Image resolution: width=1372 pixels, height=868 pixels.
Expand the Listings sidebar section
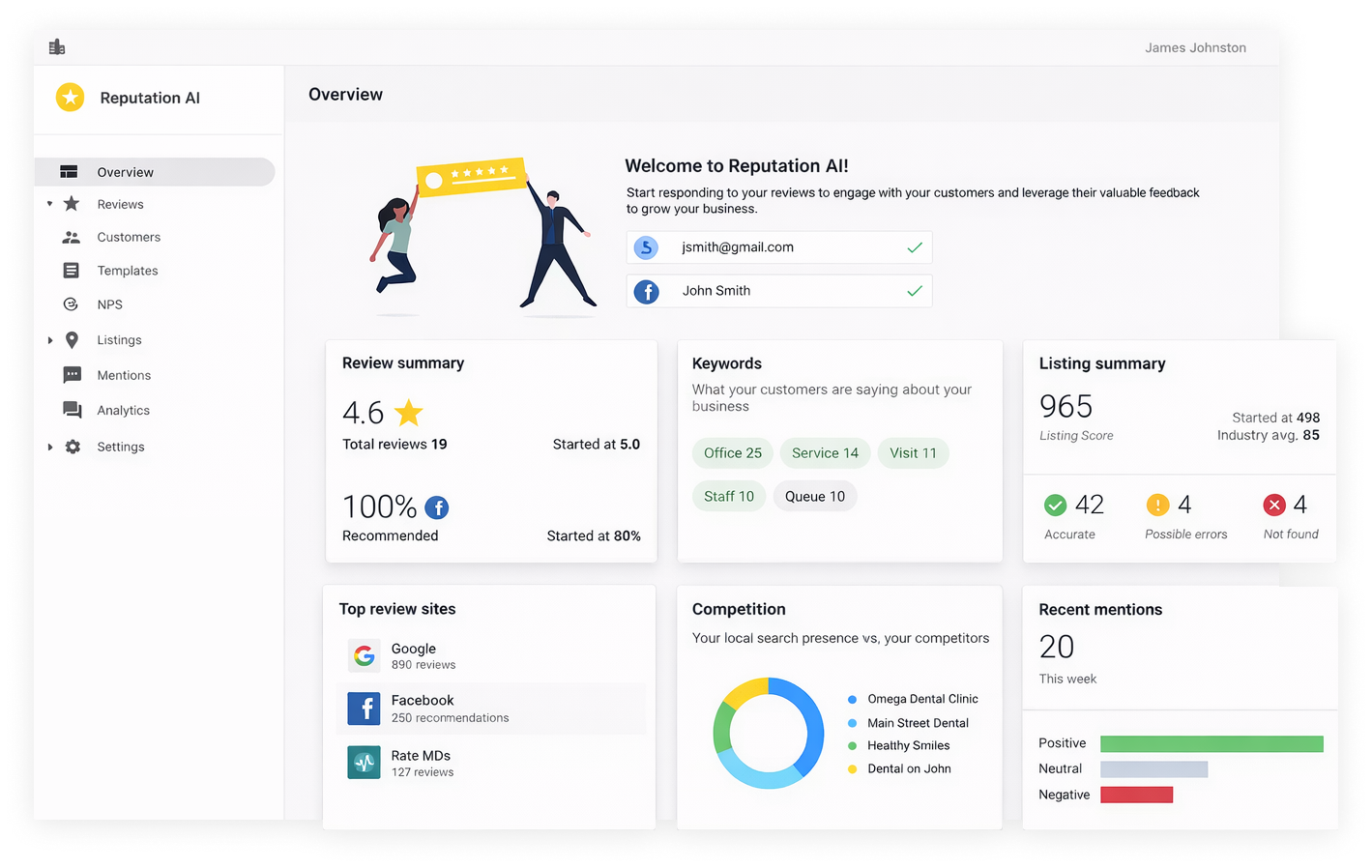click(50, 339)
